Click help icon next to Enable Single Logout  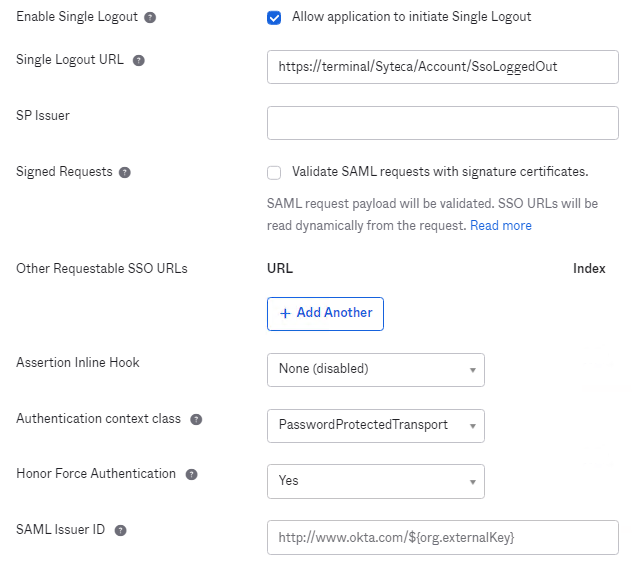(150, 18)
